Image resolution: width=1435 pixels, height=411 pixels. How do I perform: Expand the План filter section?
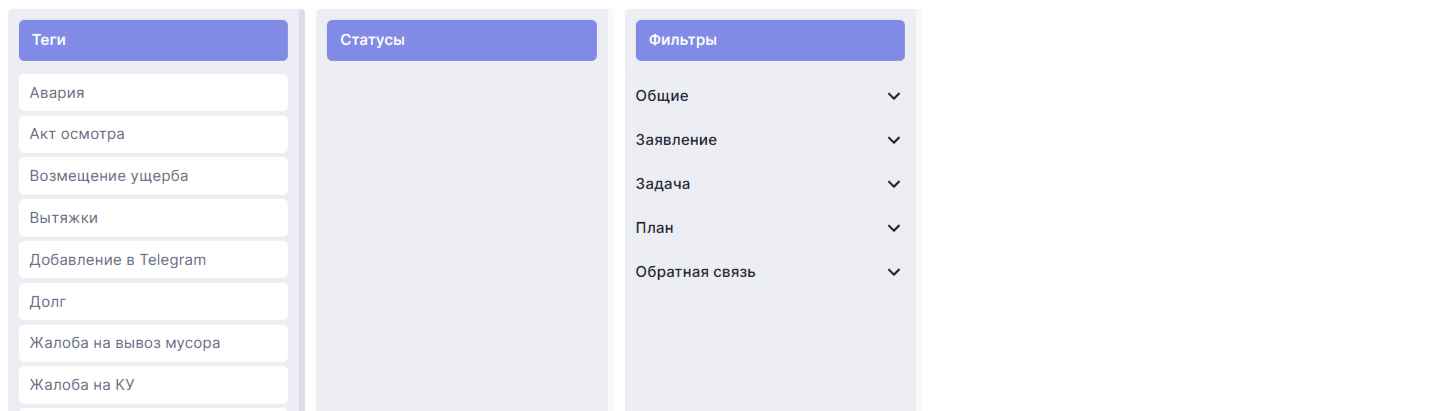pyautogui.click(x=655, y=228)
